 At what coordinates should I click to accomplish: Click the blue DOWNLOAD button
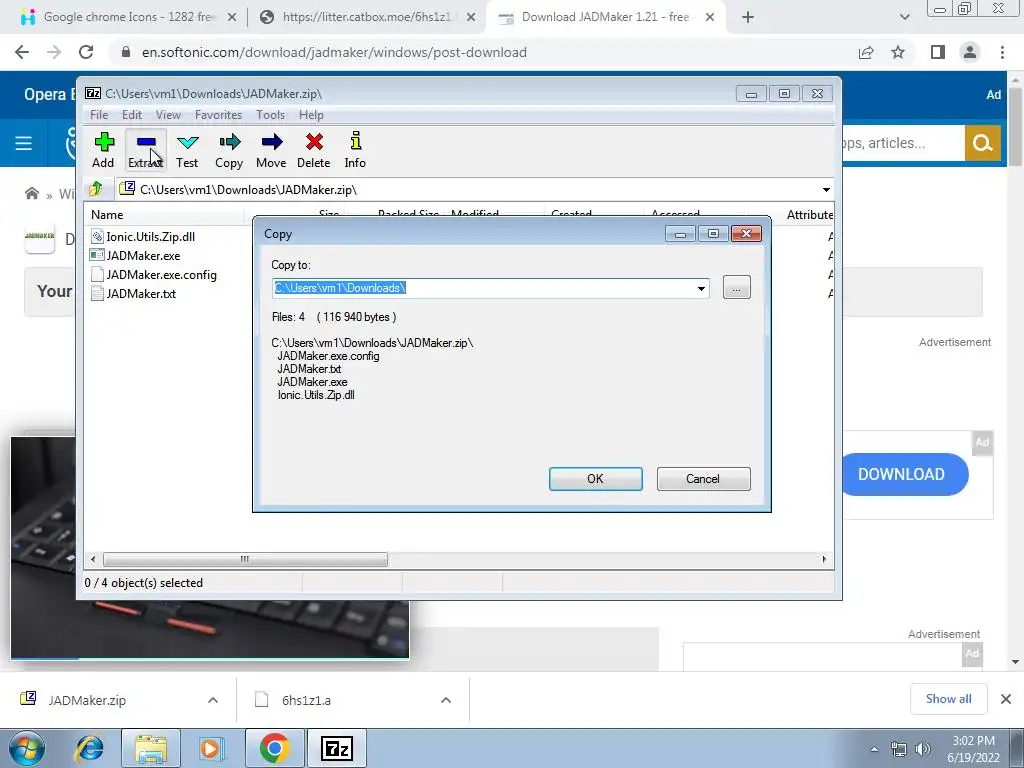[x=904, y=474]
